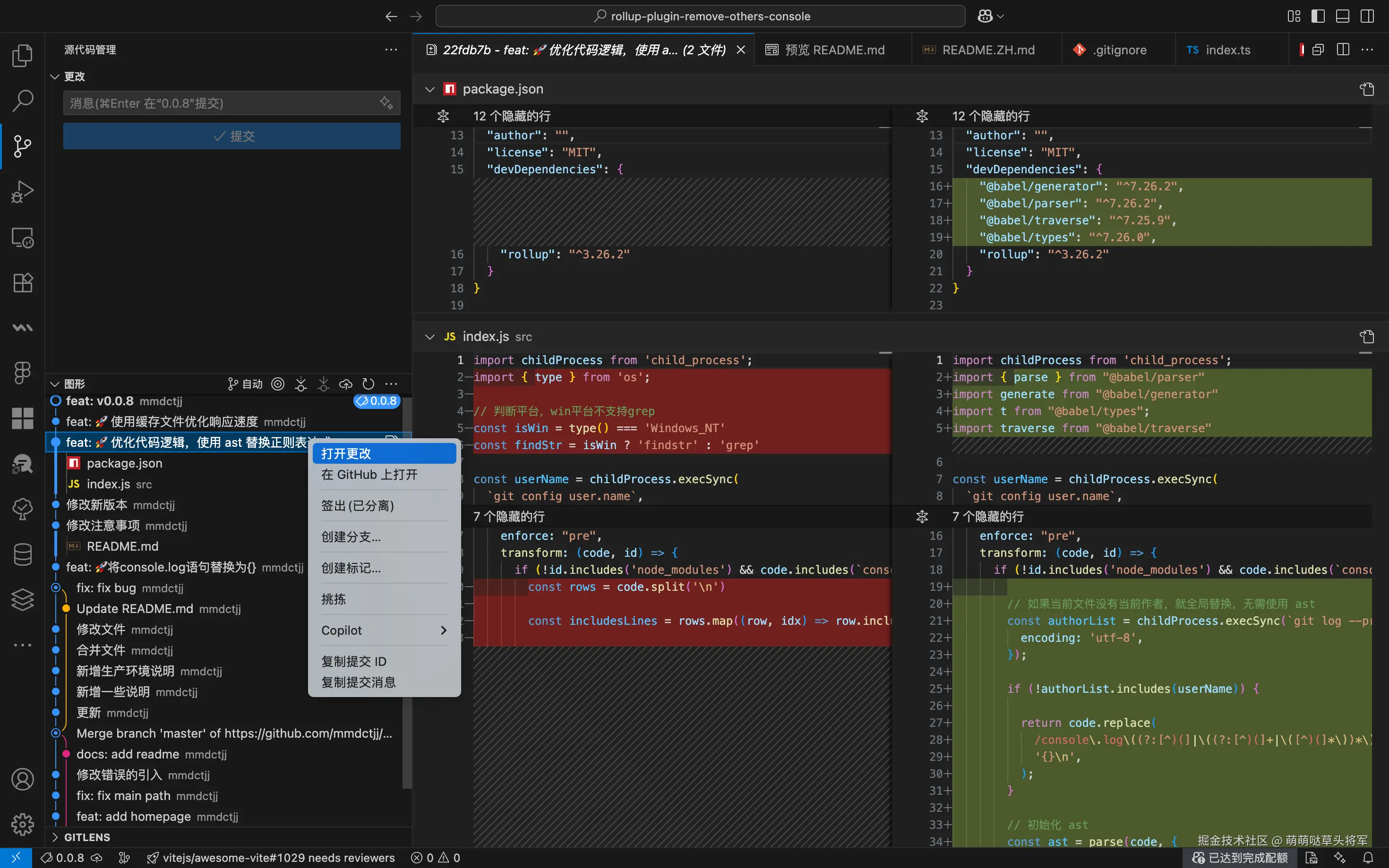Select 挑拣 from the context menu
The image size is (1389, 868).
point(334,599)
